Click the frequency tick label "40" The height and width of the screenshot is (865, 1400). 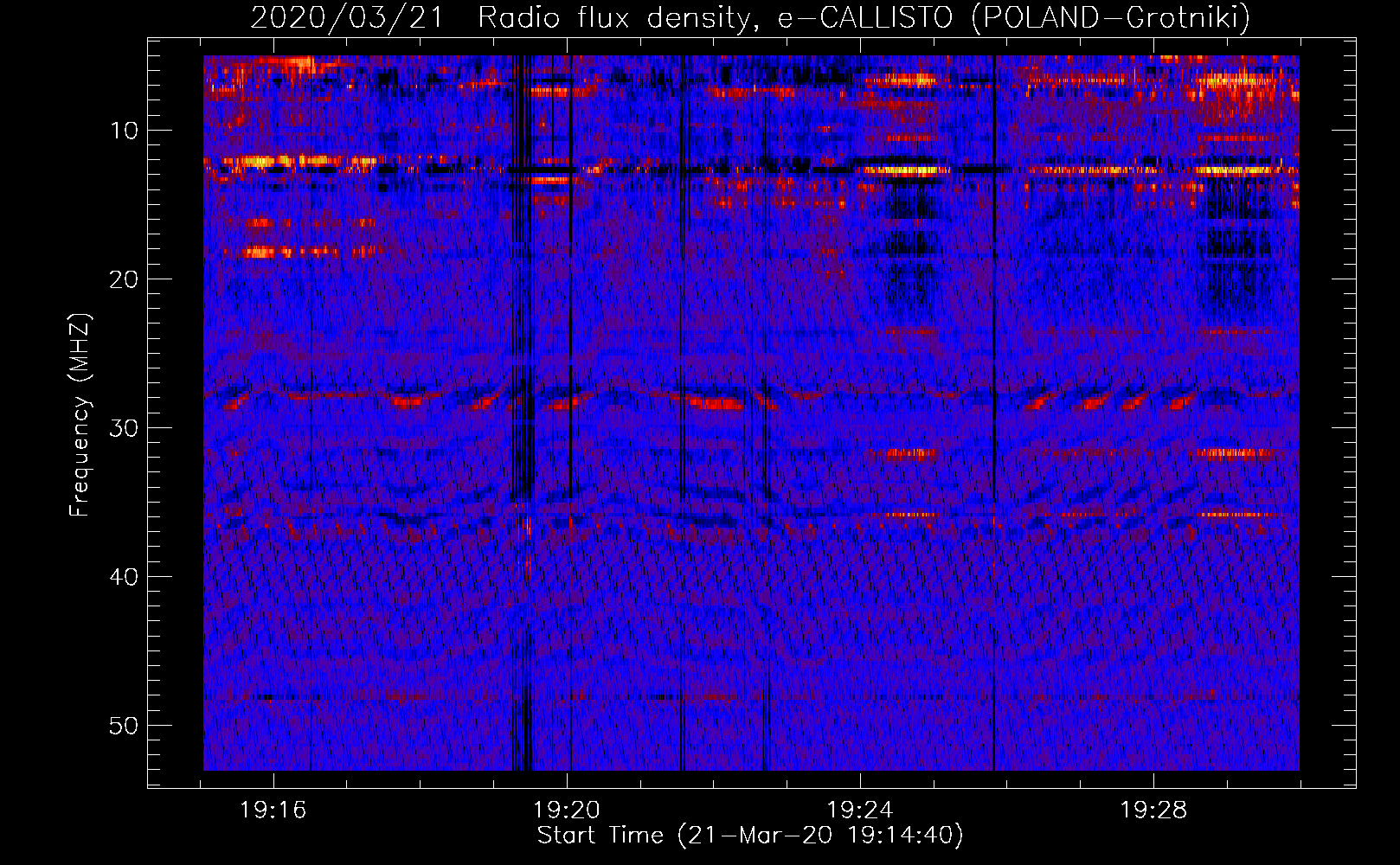point(124,577)
